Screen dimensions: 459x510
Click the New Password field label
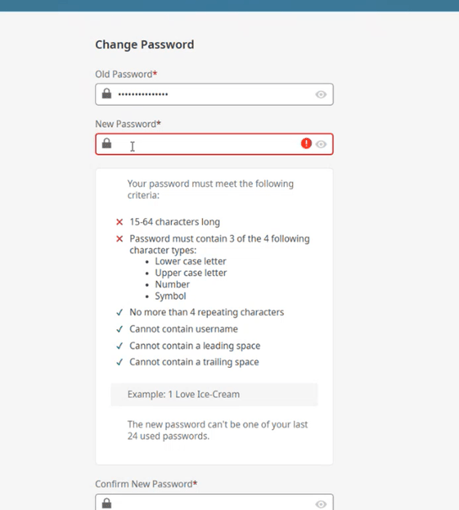point(128,124)
